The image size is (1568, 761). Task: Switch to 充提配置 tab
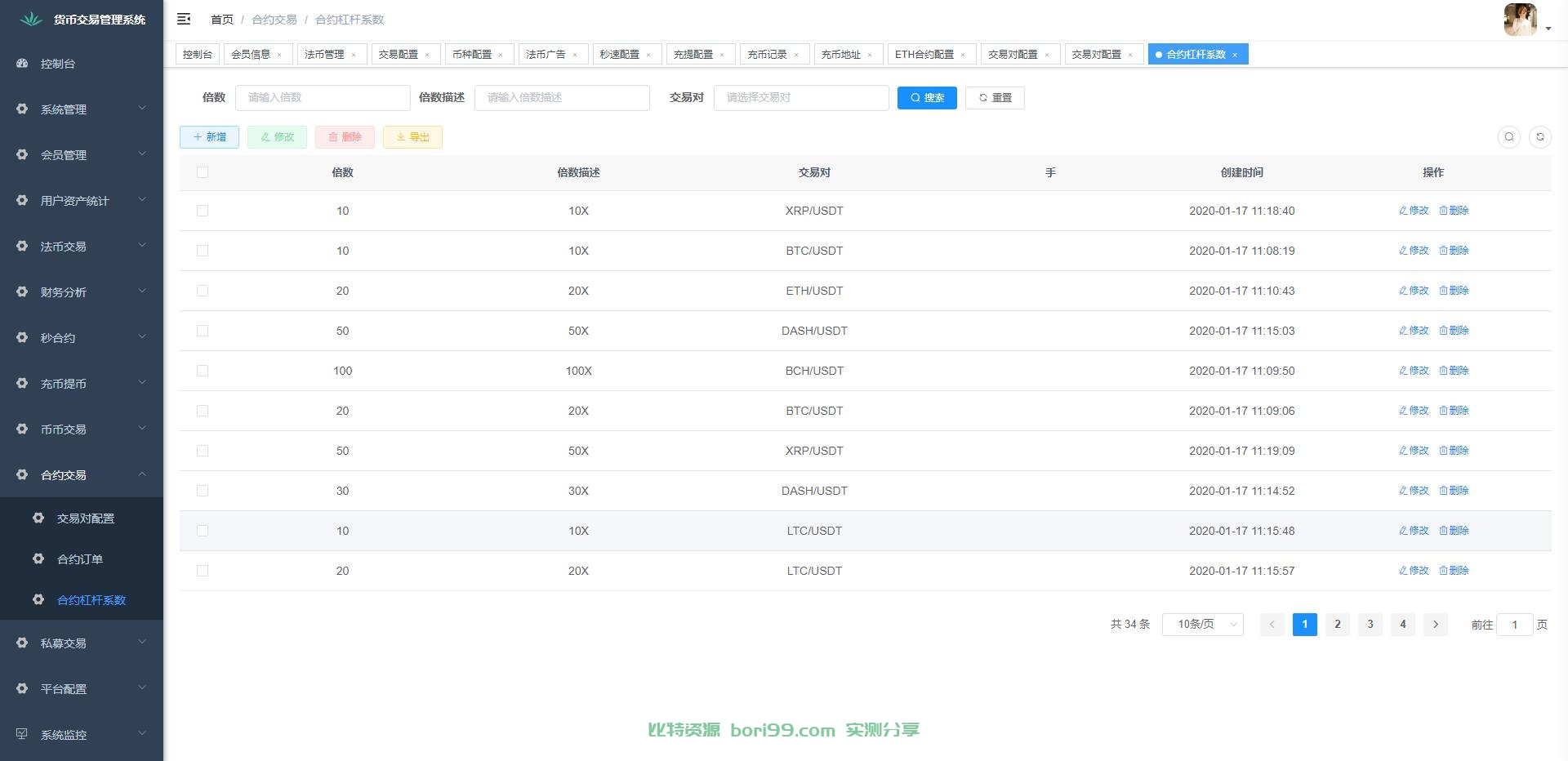coord(700,54)
